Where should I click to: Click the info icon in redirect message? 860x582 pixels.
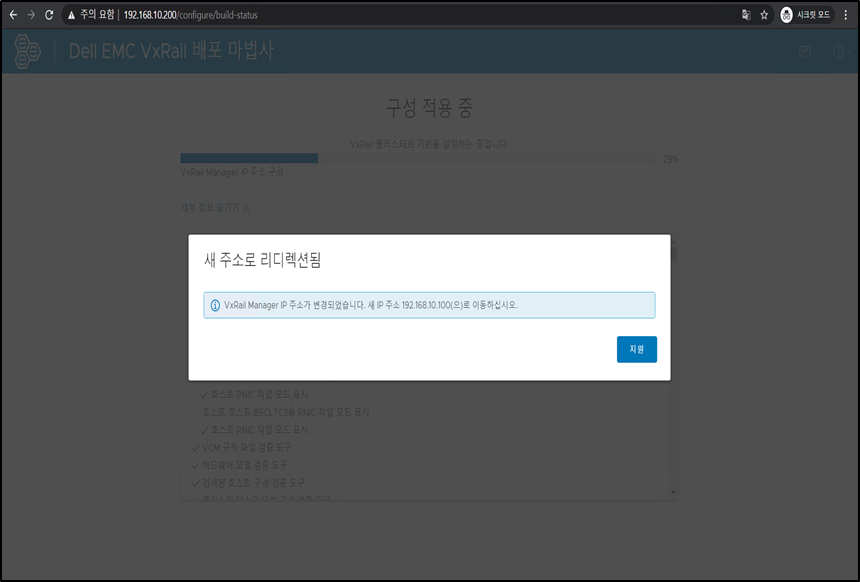tap(216, 306)
